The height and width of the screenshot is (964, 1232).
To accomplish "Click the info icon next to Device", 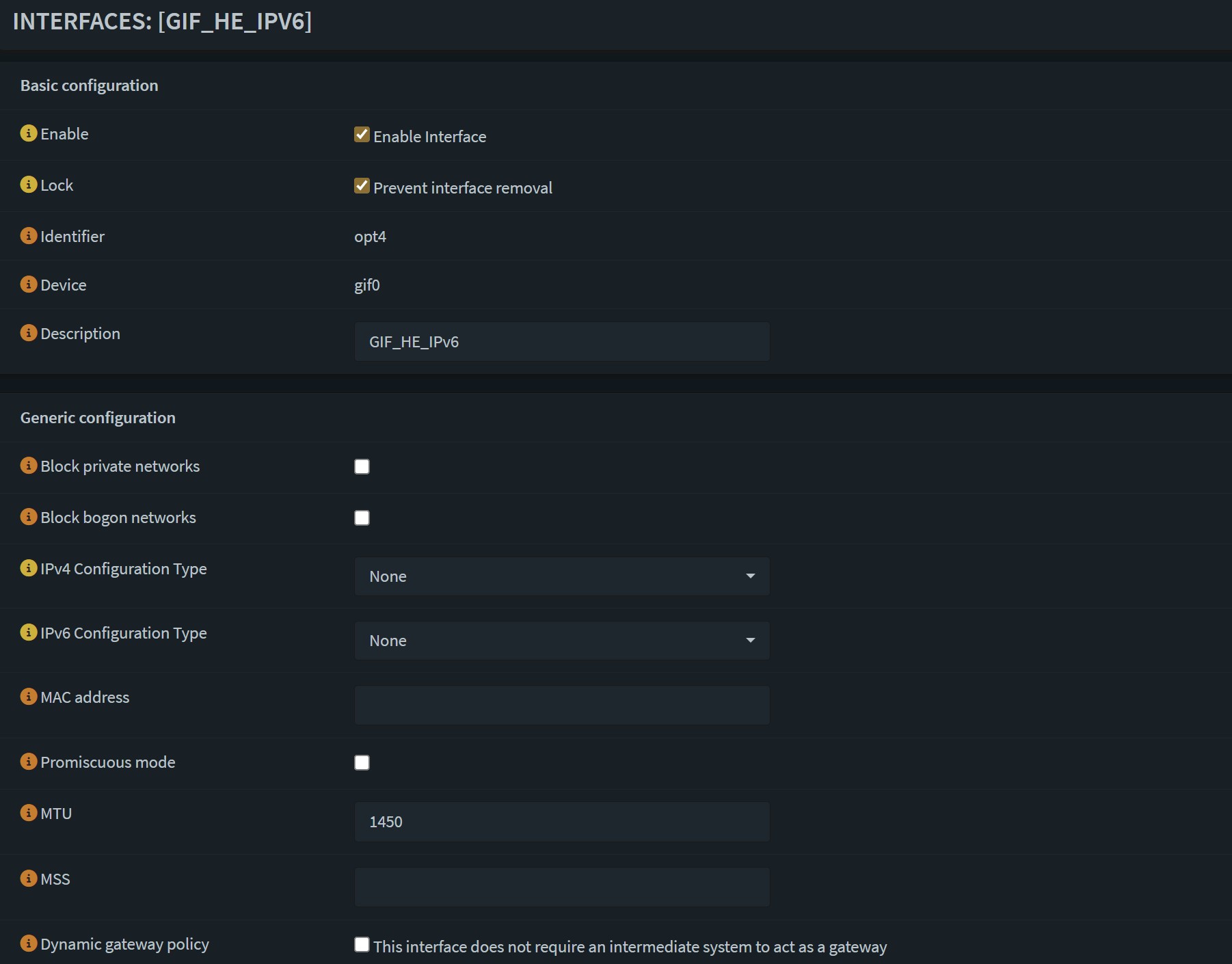I will pos(28,284).
